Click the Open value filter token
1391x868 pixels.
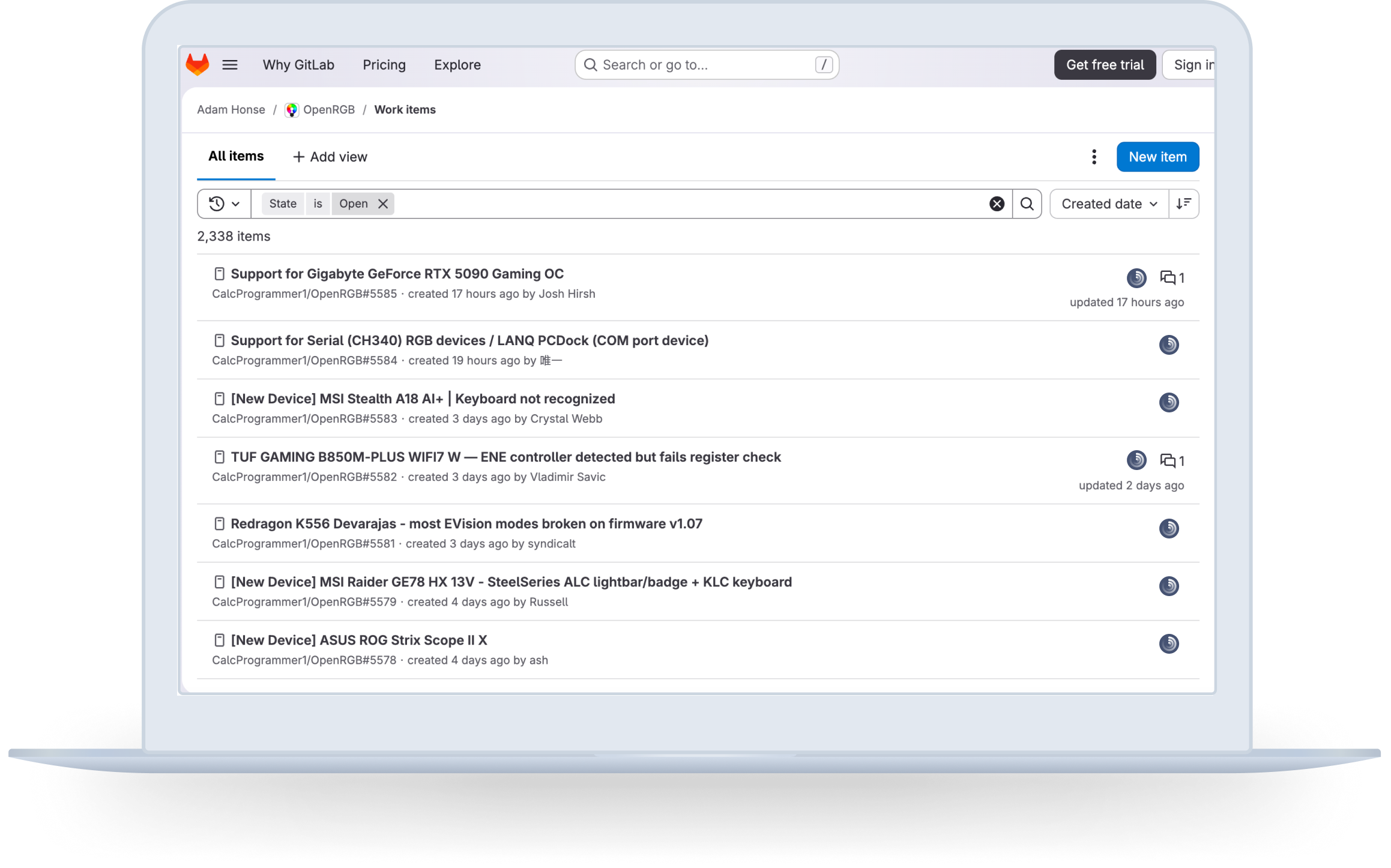[x=354, y=204]
